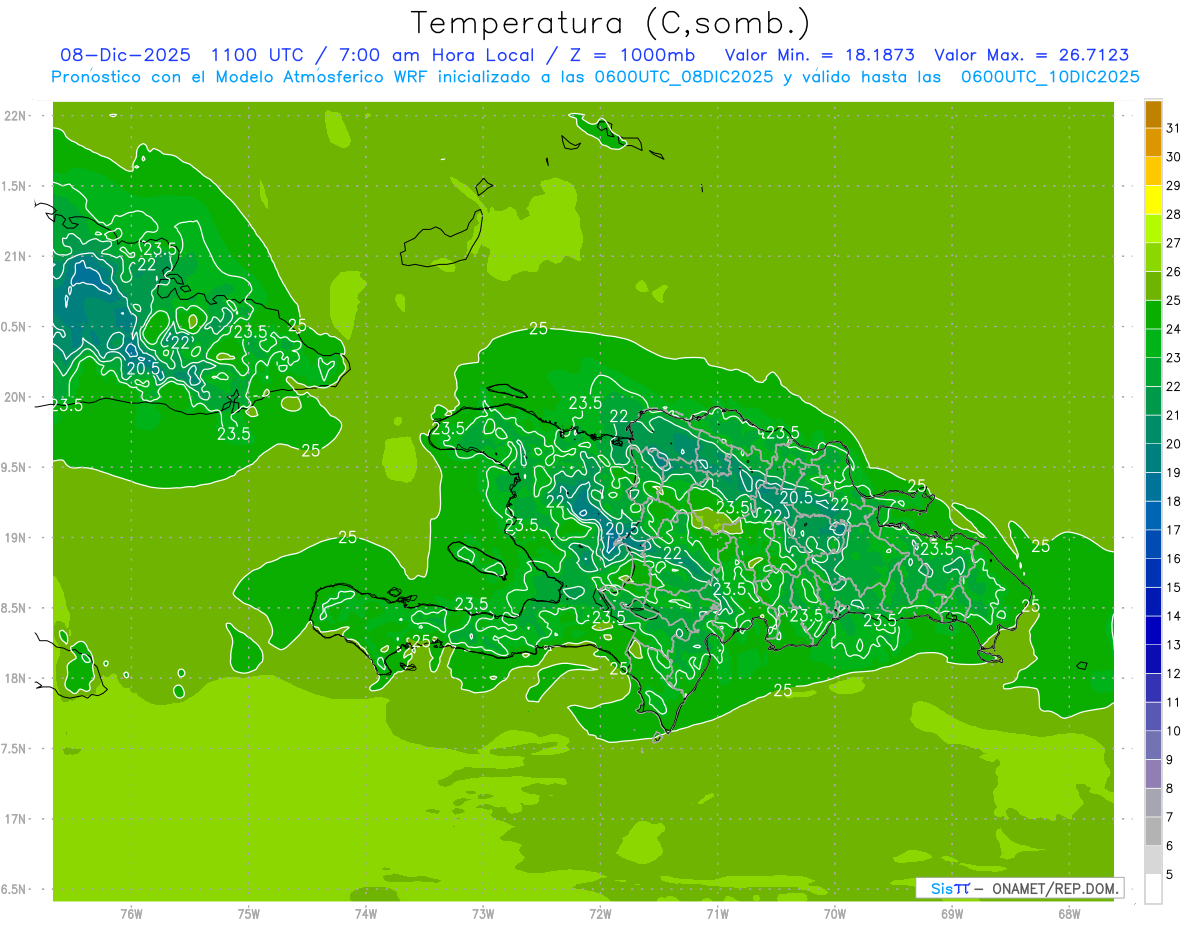Click the 22N latitude label
The image size is (1200, 927).
click(x=16, y=116)
